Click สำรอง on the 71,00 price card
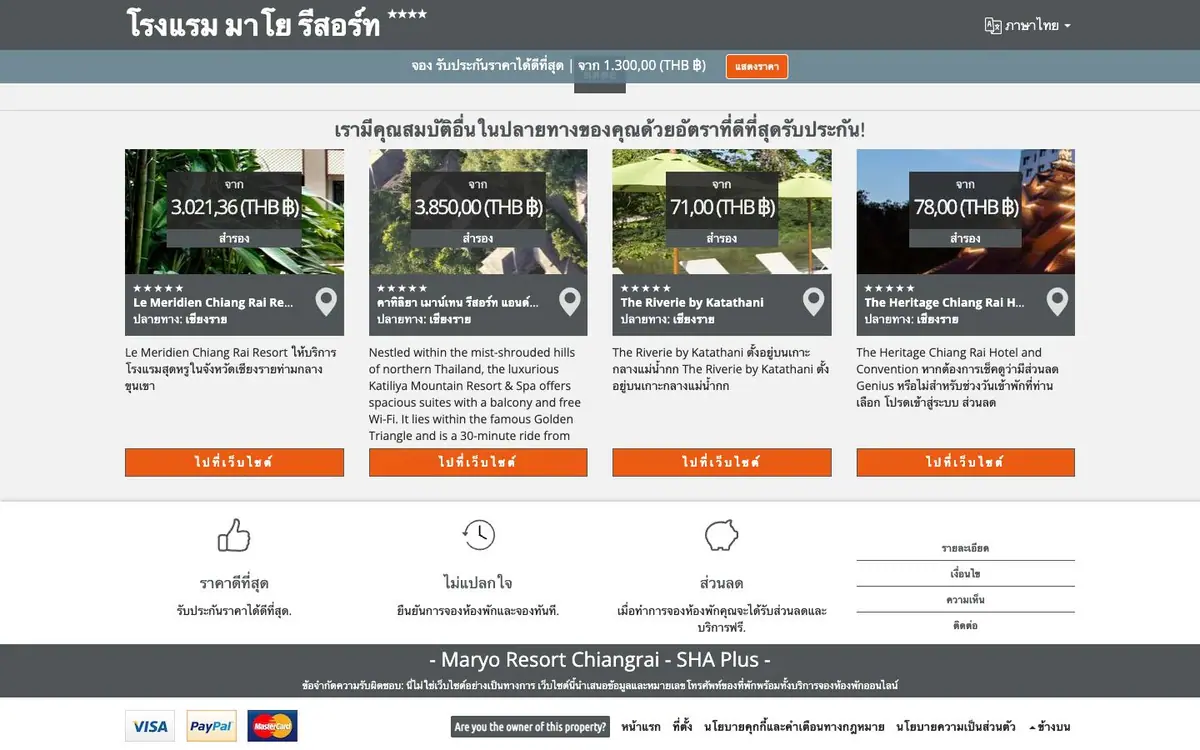 722,239
